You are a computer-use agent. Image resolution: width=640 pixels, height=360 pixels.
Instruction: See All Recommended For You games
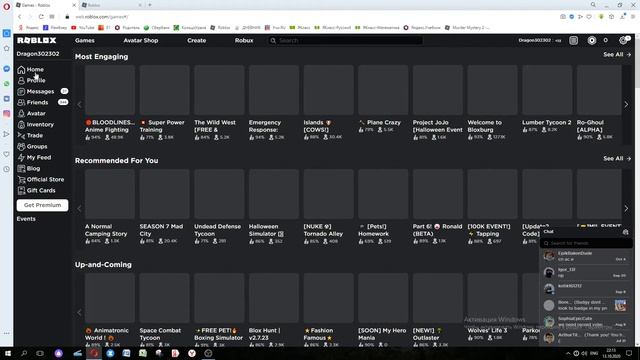pyautogui.click(x=617, y=158)
